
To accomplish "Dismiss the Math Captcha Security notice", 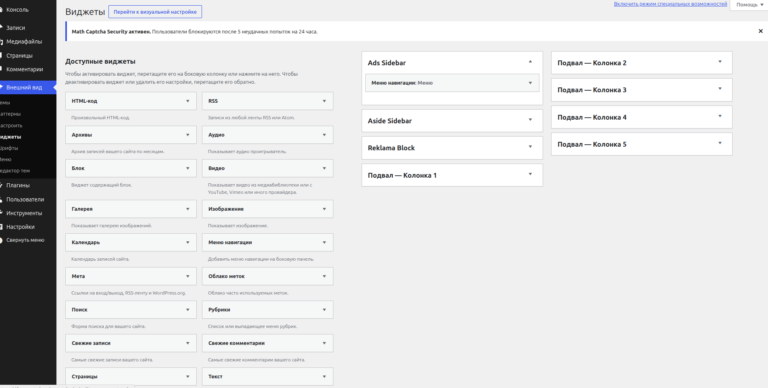I will coord(760,31).
